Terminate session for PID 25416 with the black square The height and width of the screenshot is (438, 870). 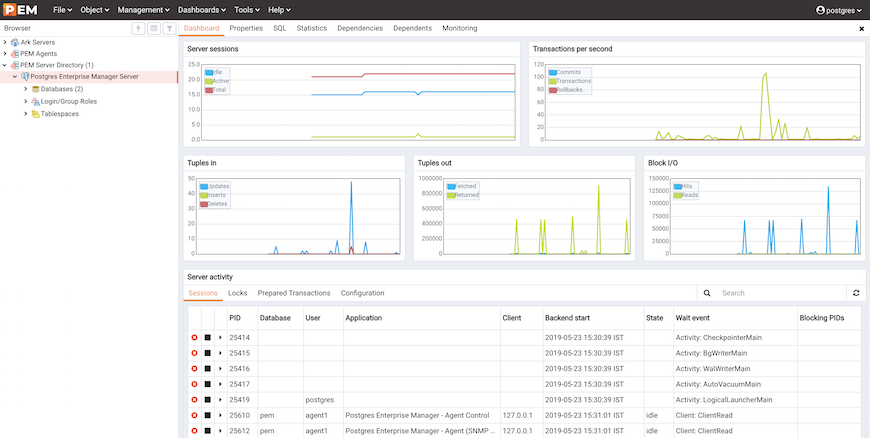(207, 369)
